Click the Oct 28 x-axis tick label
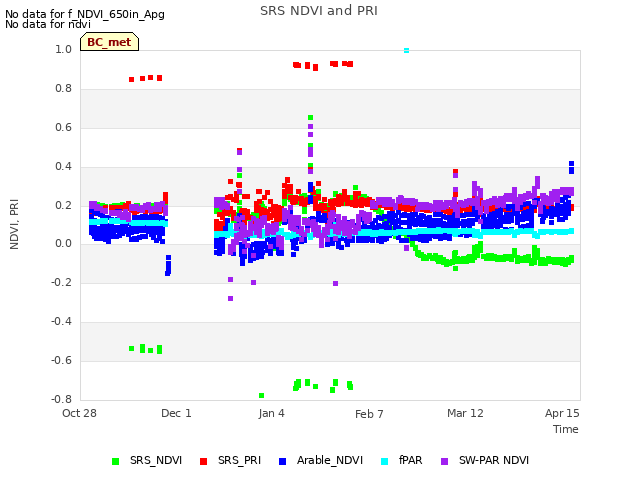Image resolution: width=640 pixels, height=480 pixels. tap(79, 413)
